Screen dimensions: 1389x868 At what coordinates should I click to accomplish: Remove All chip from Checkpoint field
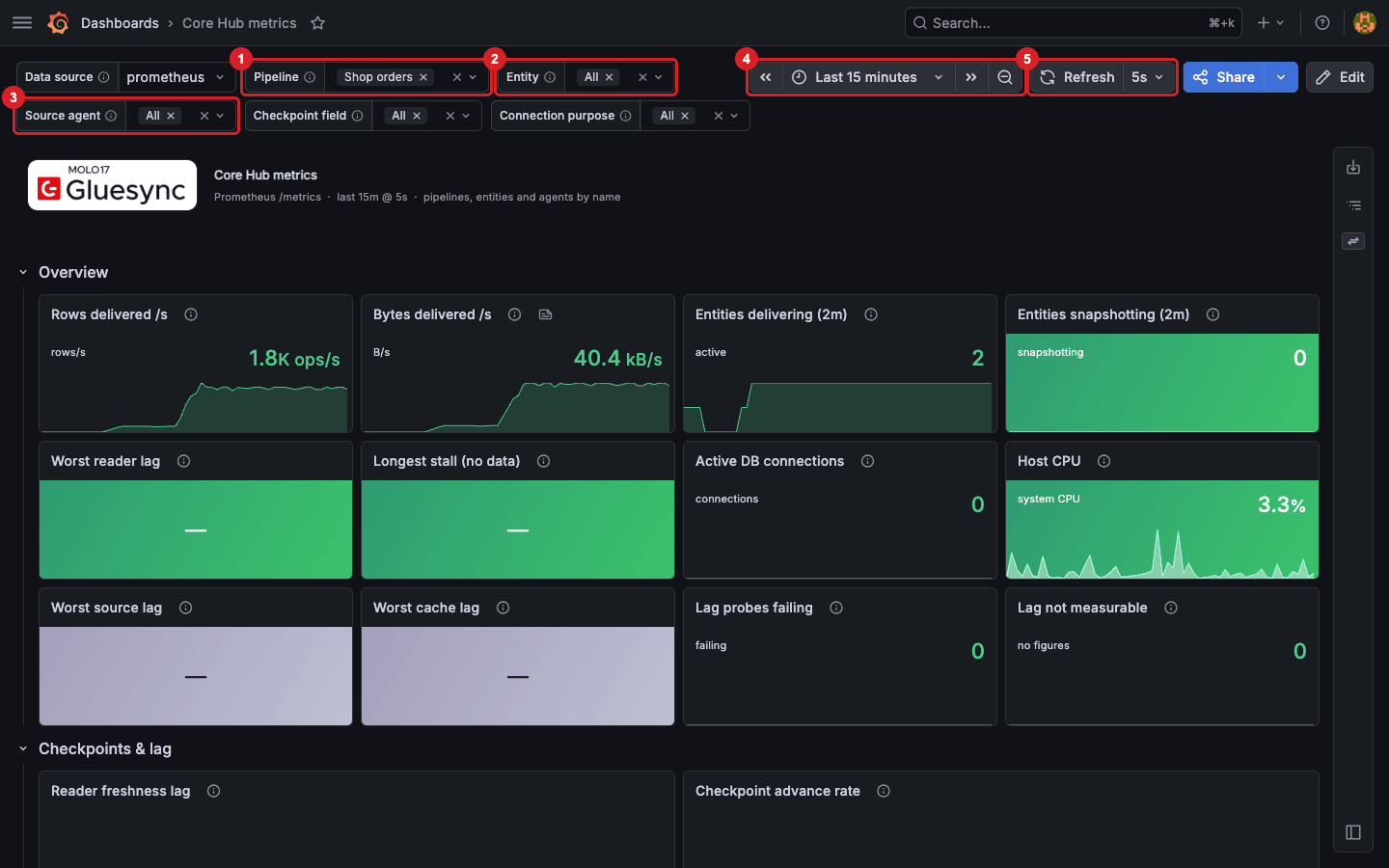pos(417,116)
